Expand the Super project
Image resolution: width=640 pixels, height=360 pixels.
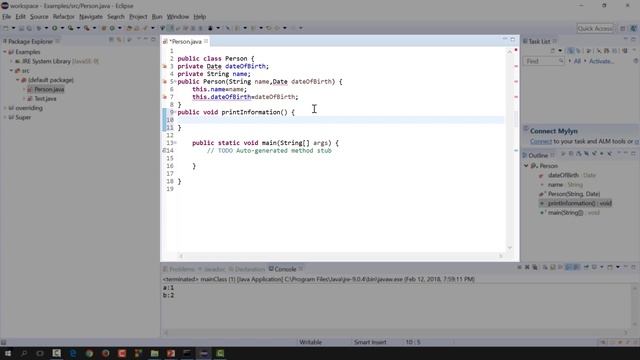(5, 118)
